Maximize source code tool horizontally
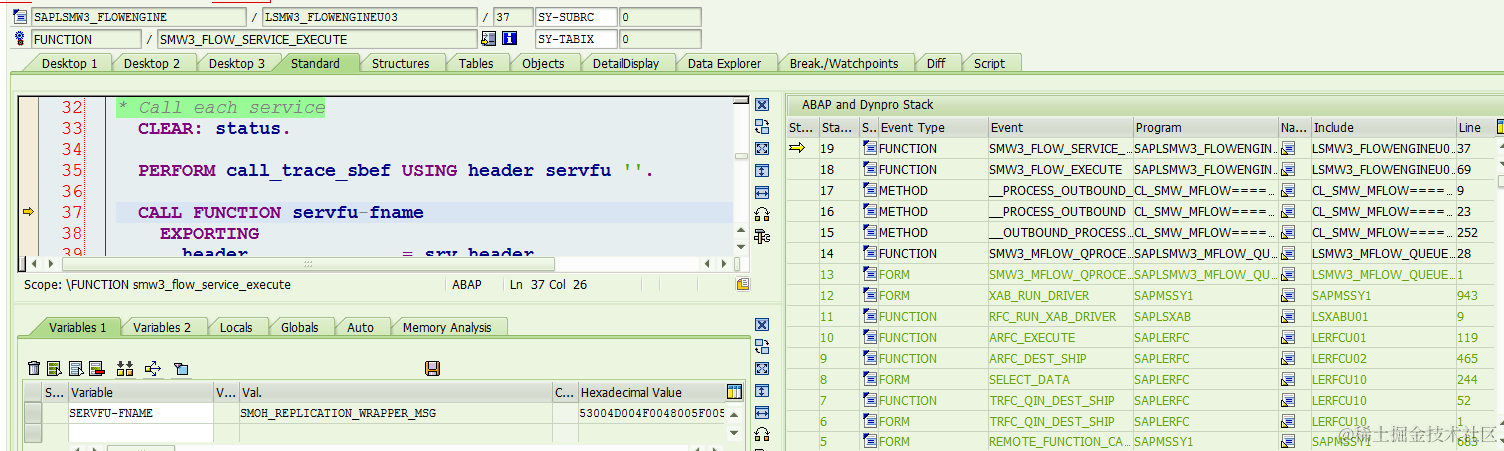The height and width of the screenshot is (451, 1504). (x=762, y=192)
